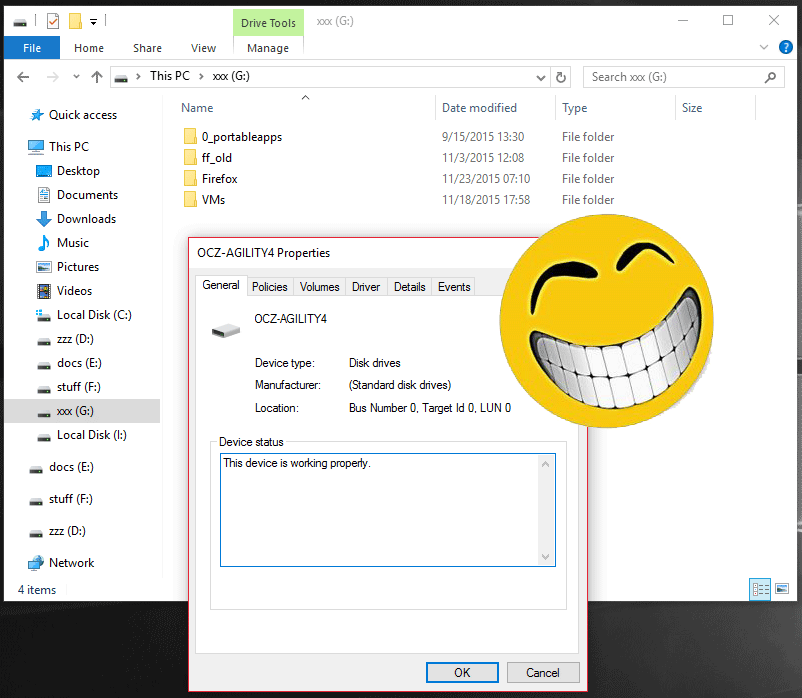
Task: Open the recent locations dropdown arrow
Action: tap(76, 77)
